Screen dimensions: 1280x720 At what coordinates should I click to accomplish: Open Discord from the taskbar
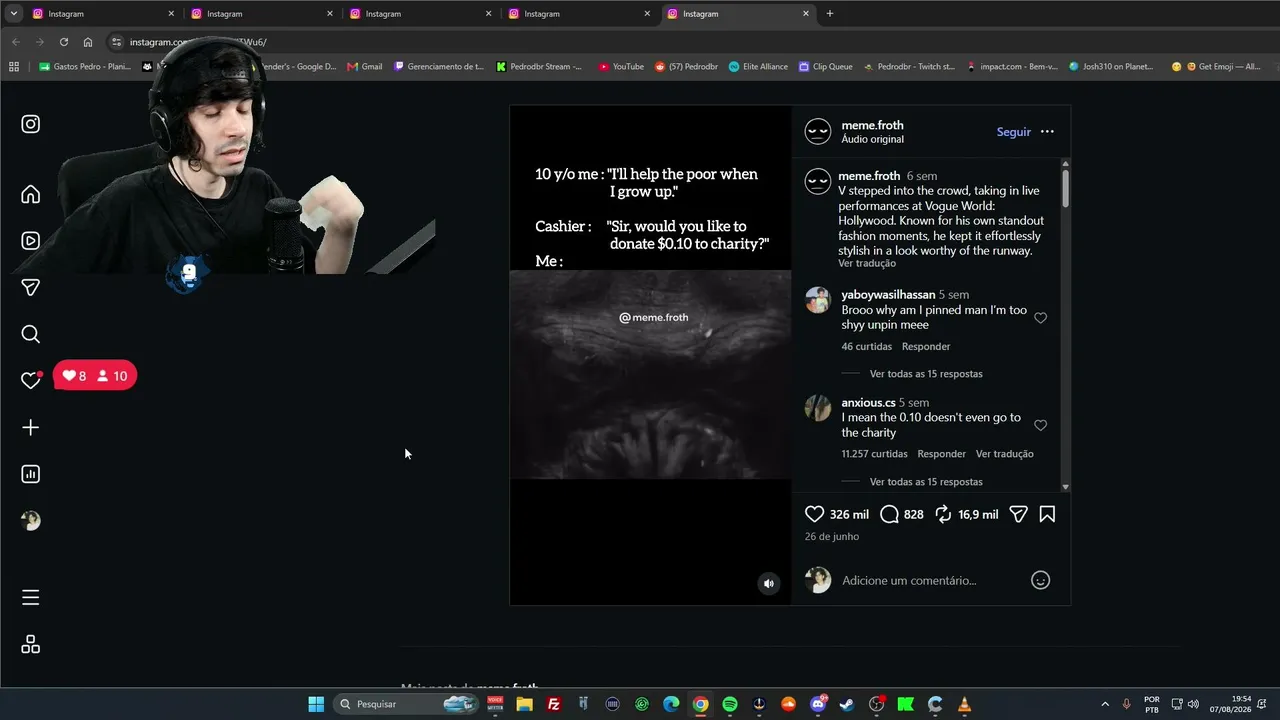818,704
